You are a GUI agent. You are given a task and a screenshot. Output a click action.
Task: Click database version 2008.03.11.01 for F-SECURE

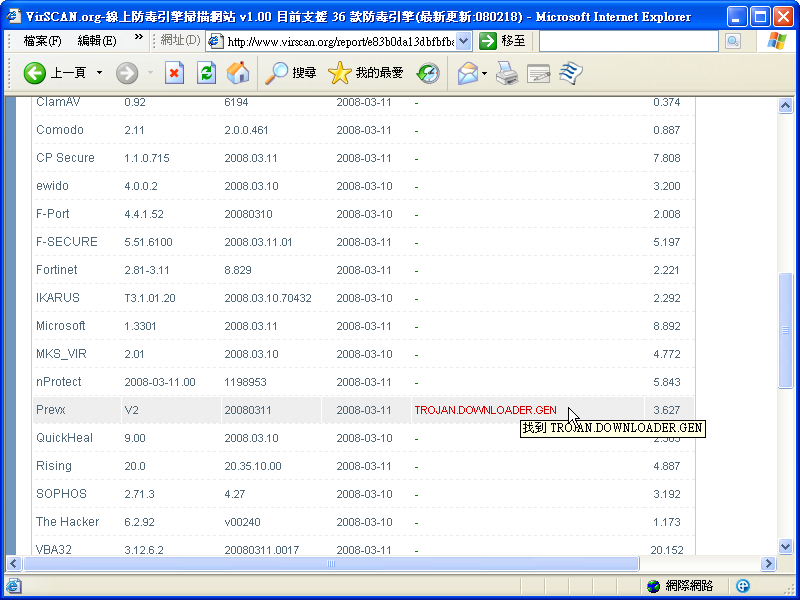pos(258,242)
